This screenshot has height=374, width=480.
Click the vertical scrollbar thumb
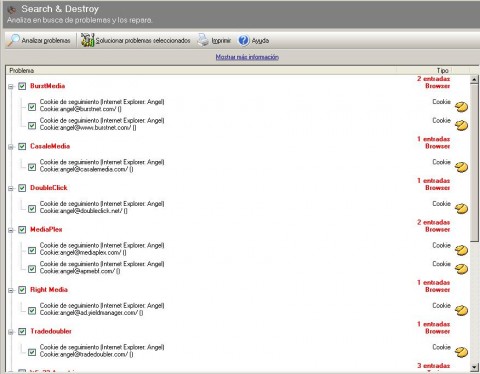474,163
